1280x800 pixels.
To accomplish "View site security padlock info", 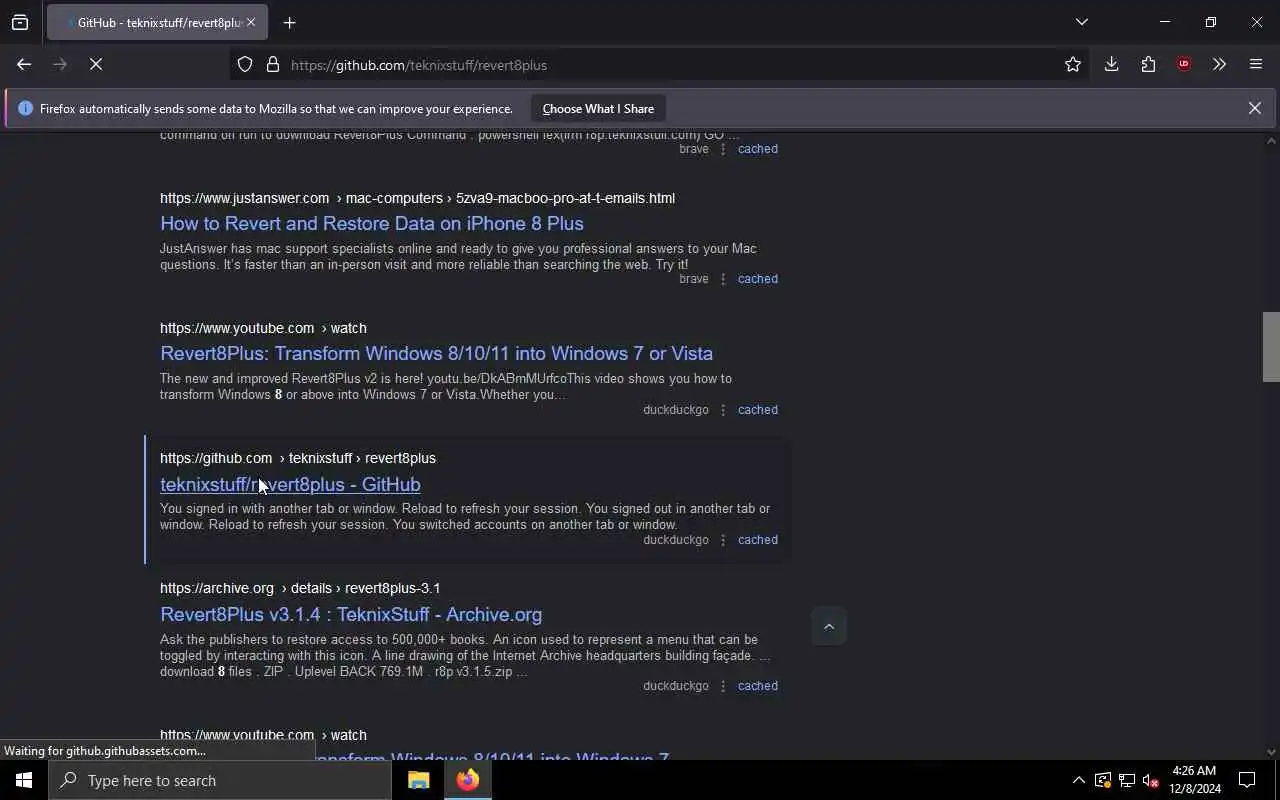I will point(272,64).
